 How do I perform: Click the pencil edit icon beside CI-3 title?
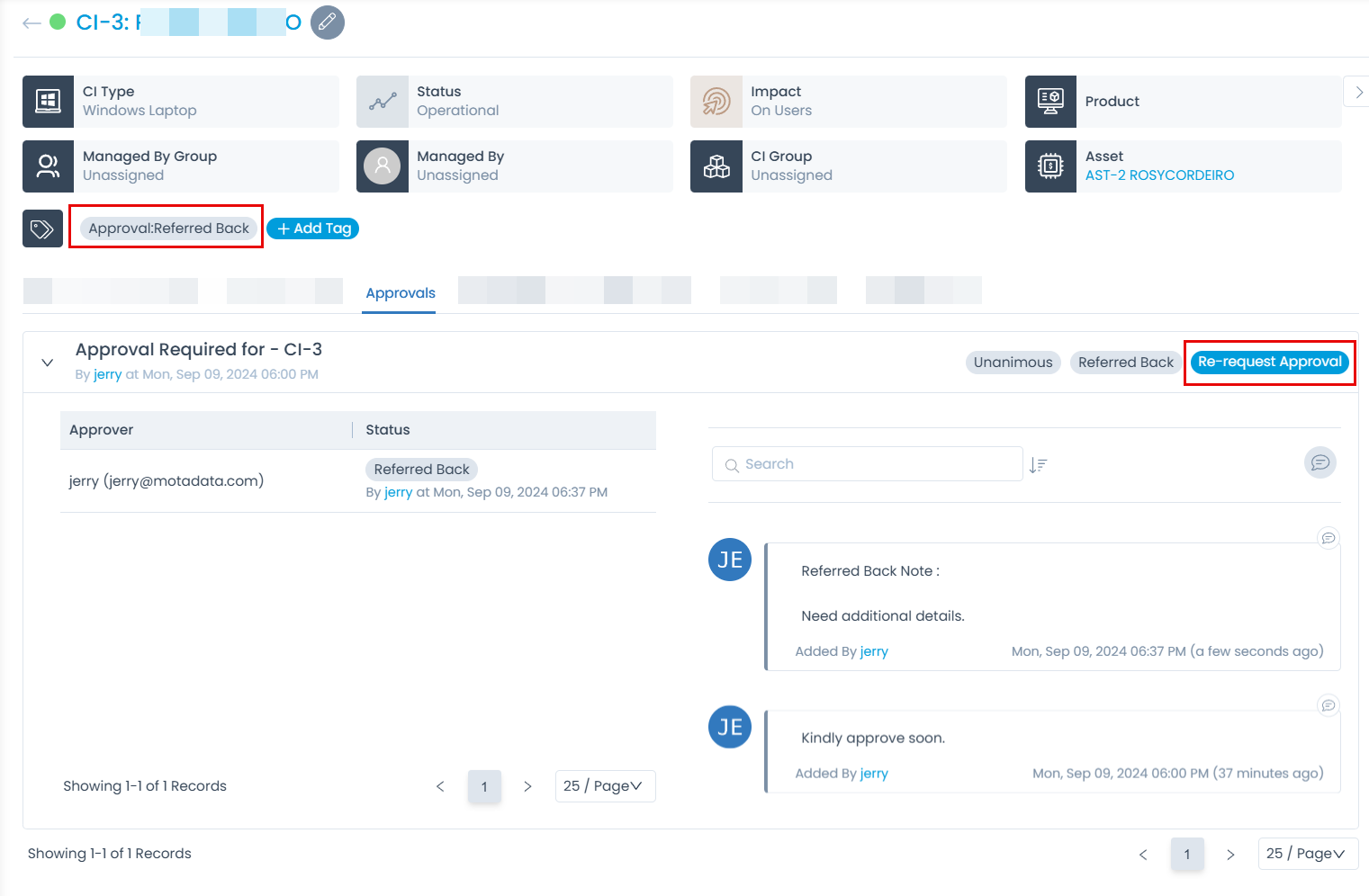(x=327, y=22)
